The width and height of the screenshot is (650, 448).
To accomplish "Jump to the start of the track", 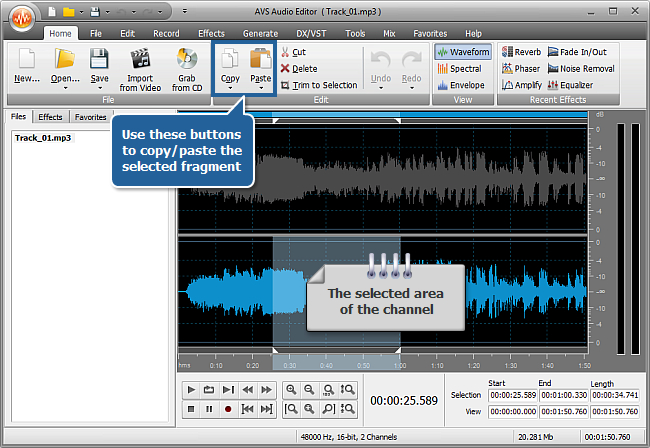I will pos(247,409).
